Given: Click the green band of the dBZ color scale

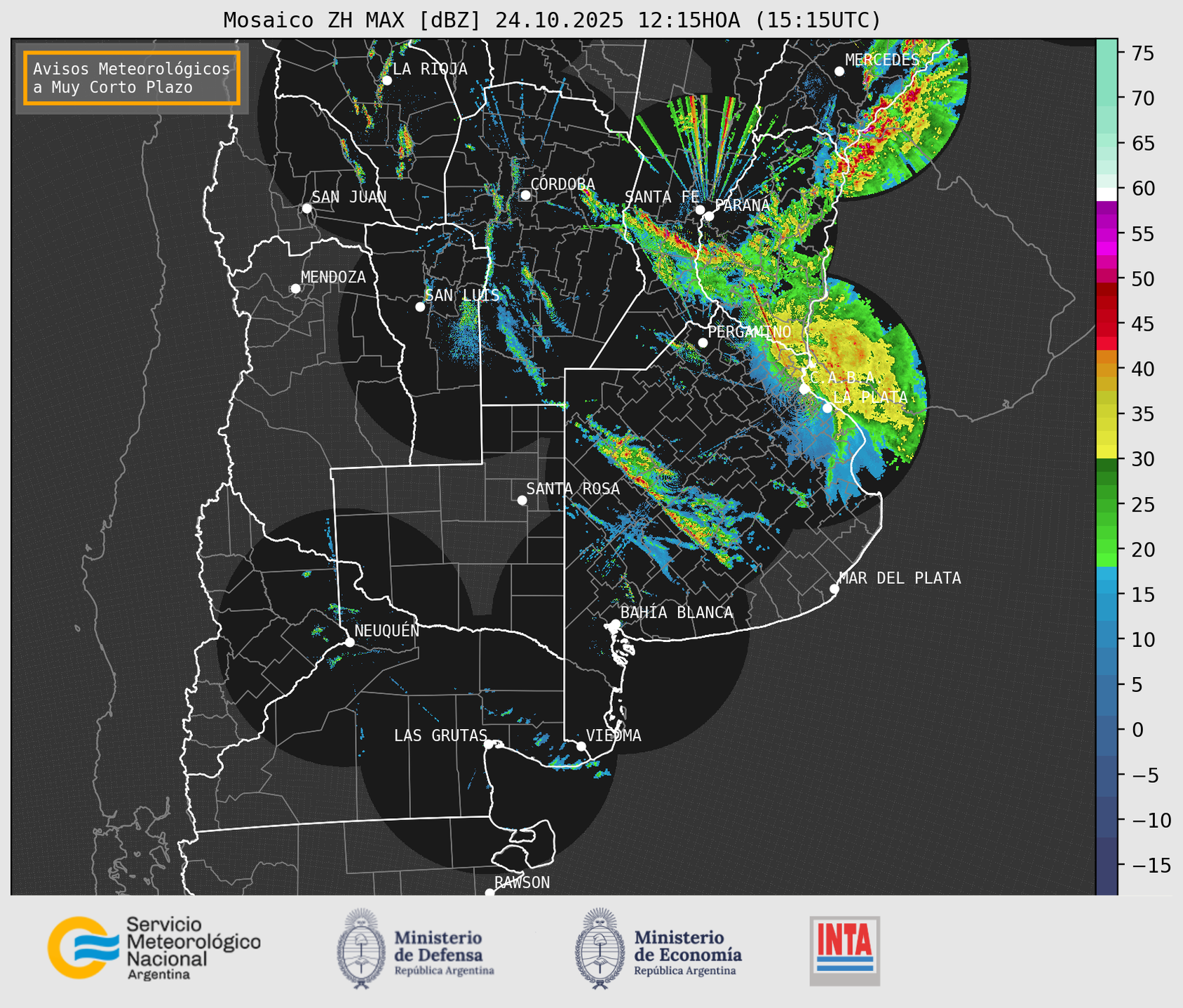Looking at the screenshot, I should 1107,512.
